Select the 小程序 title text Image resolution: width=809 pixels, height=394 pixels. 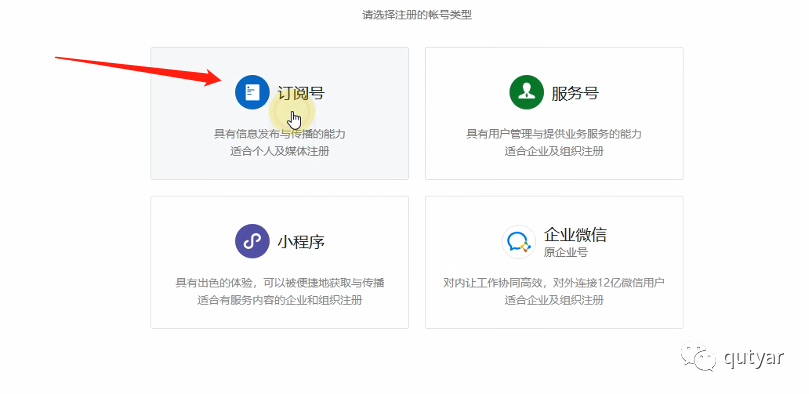coord(301,241)
